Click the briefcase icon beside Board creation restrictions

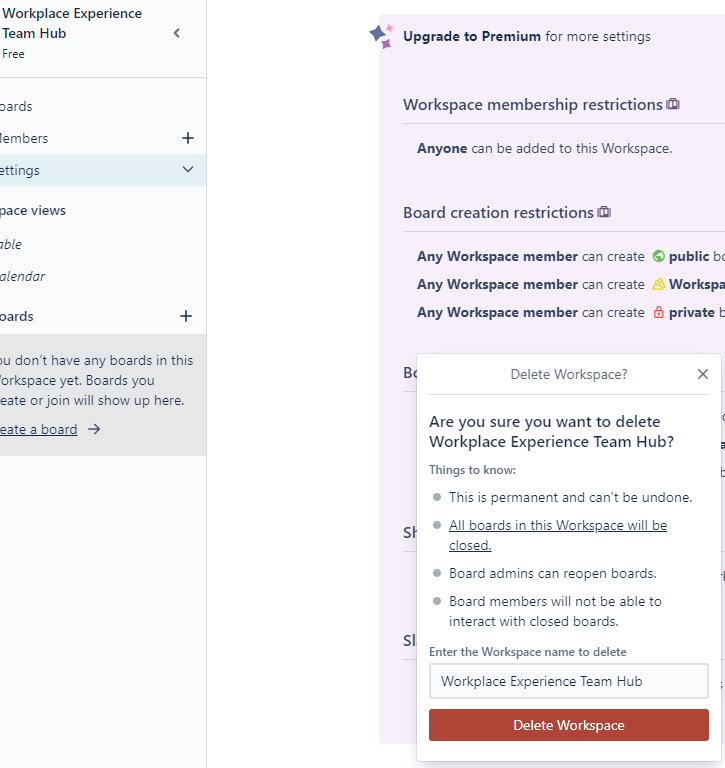tap(604, 212)
